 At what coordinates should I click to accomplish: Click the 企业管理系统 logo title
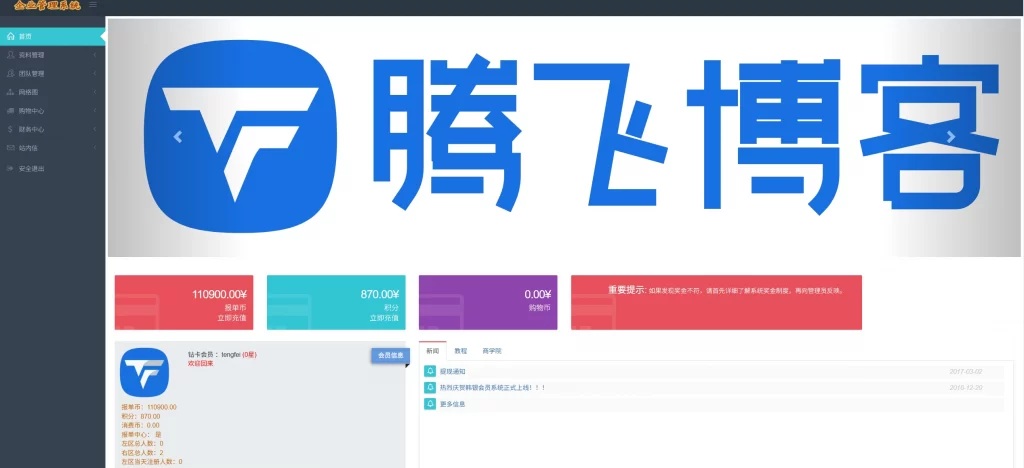coord(47,6)
